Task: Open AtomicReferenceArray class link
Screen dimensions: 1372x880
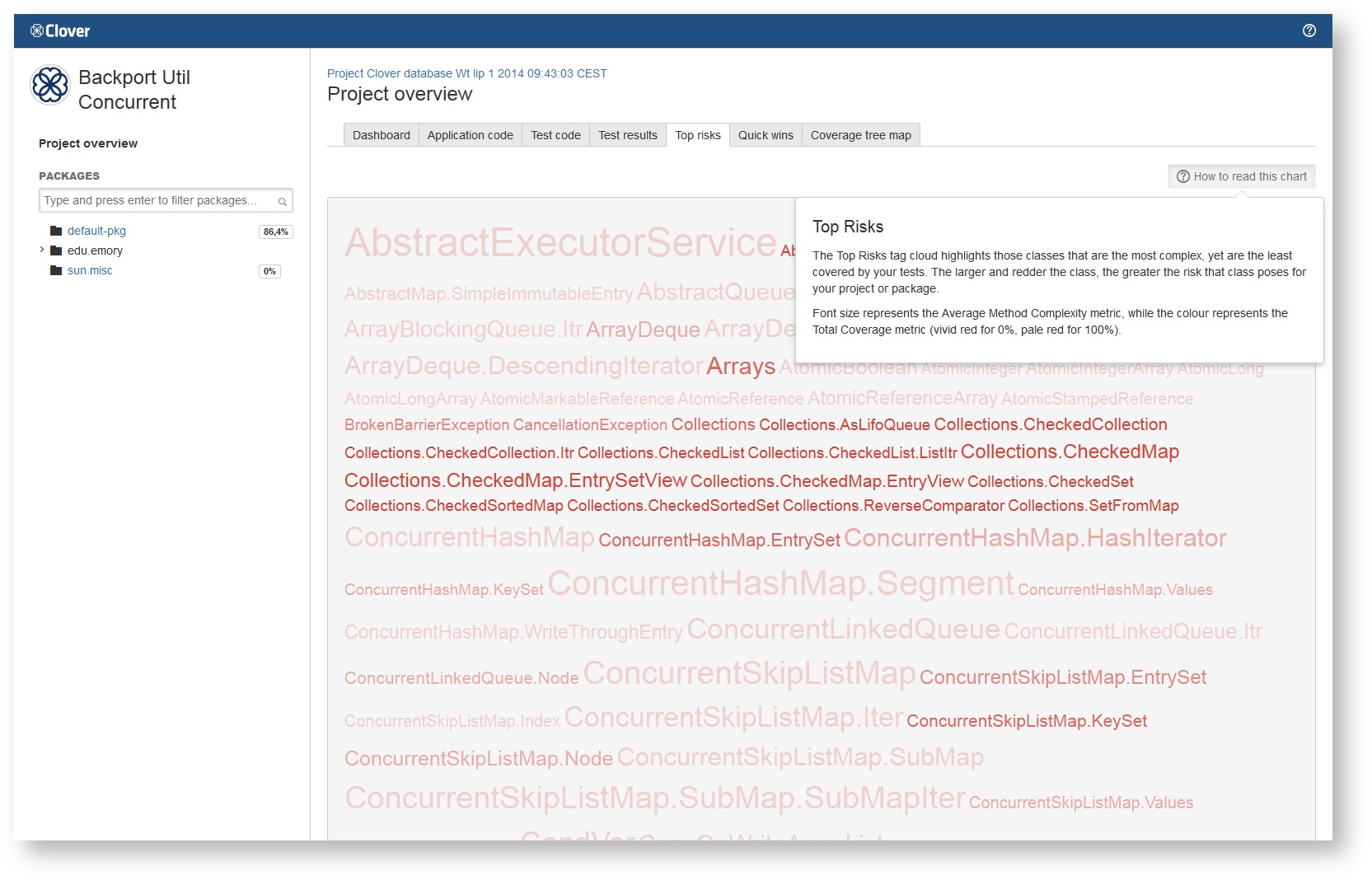Action: coord(902,399)
